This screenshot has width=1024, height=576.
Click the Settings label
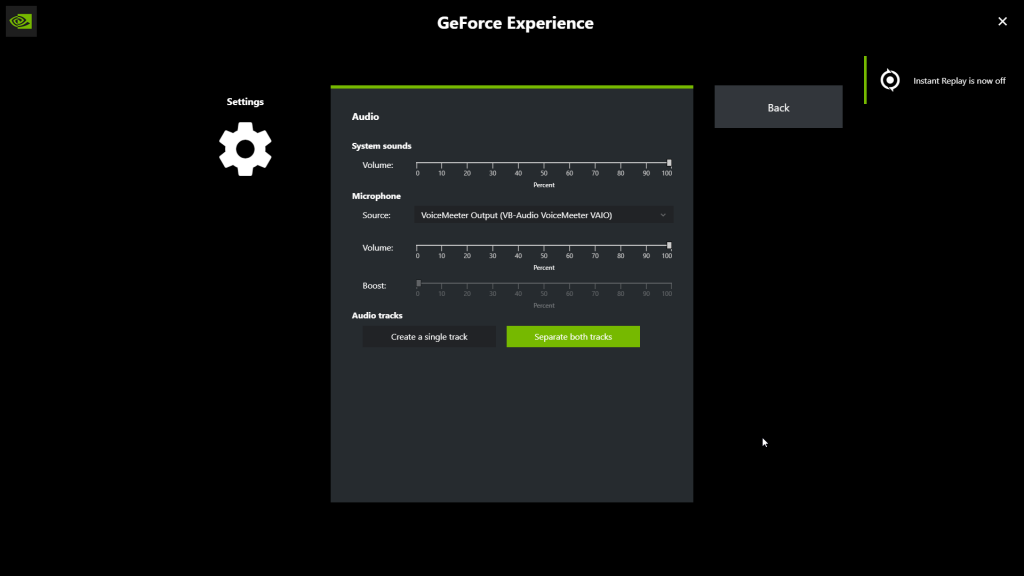245,102
